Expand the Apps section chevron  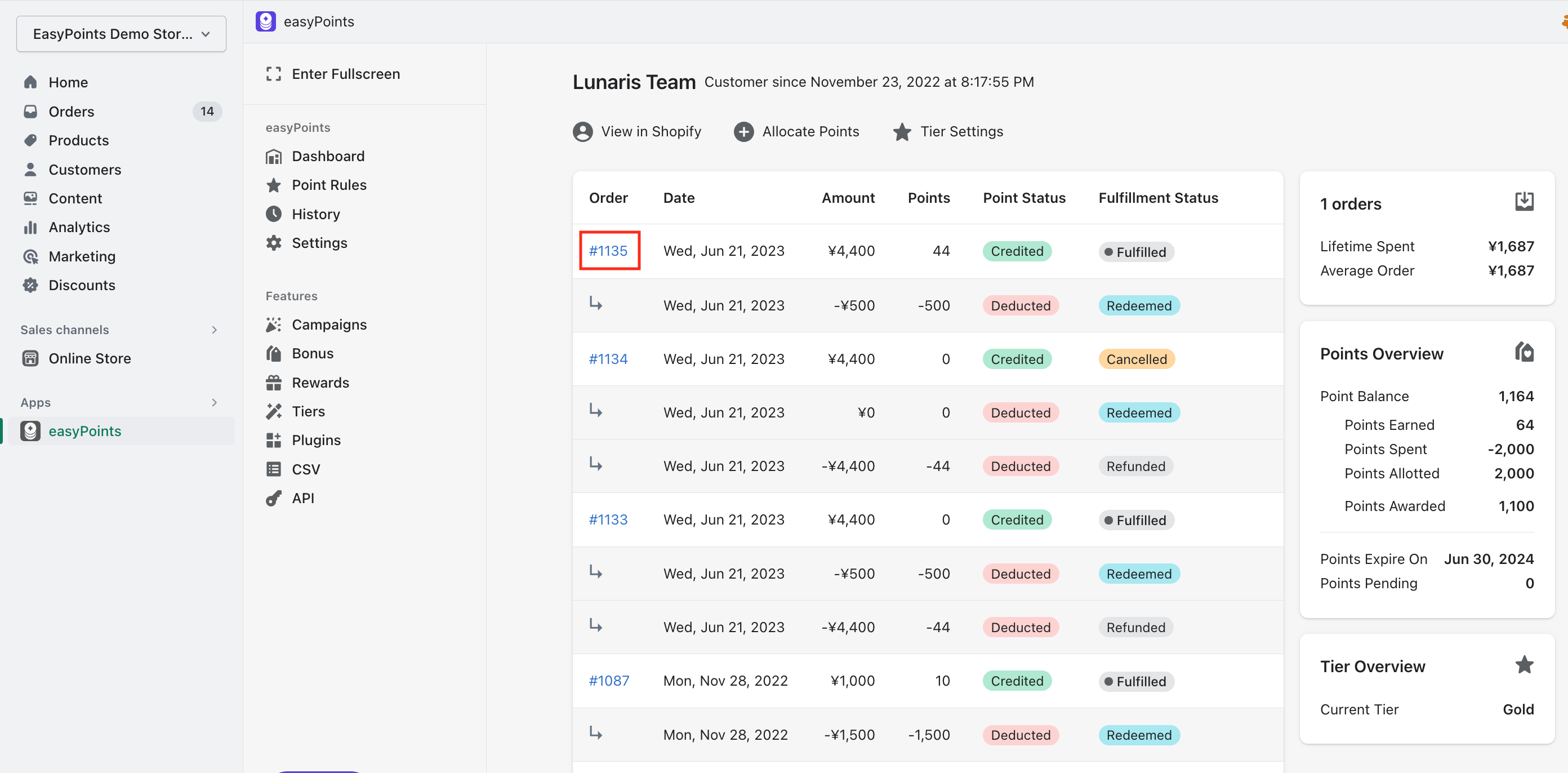(x=213, y=402)
